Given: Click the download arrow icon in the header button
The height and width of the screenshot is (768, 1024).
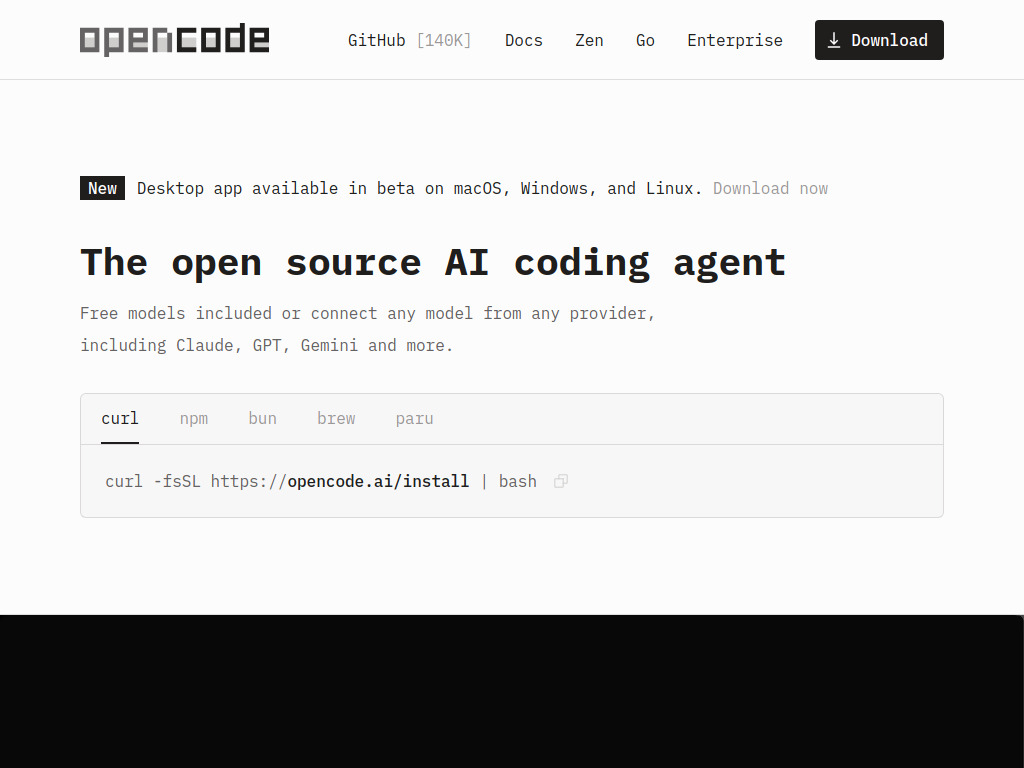Looking at the screenshot, I should 834,40.
